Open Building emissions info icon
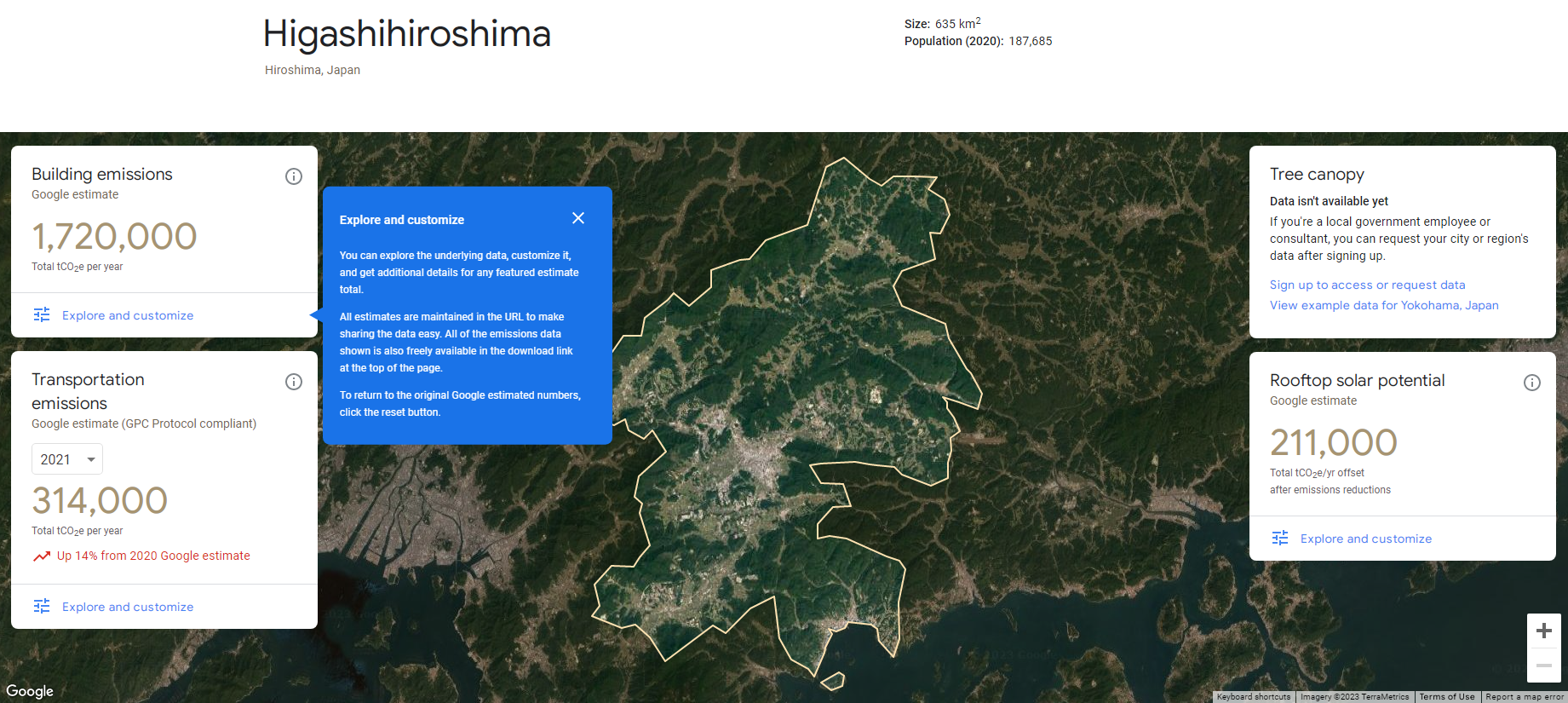 coord(294,176)
